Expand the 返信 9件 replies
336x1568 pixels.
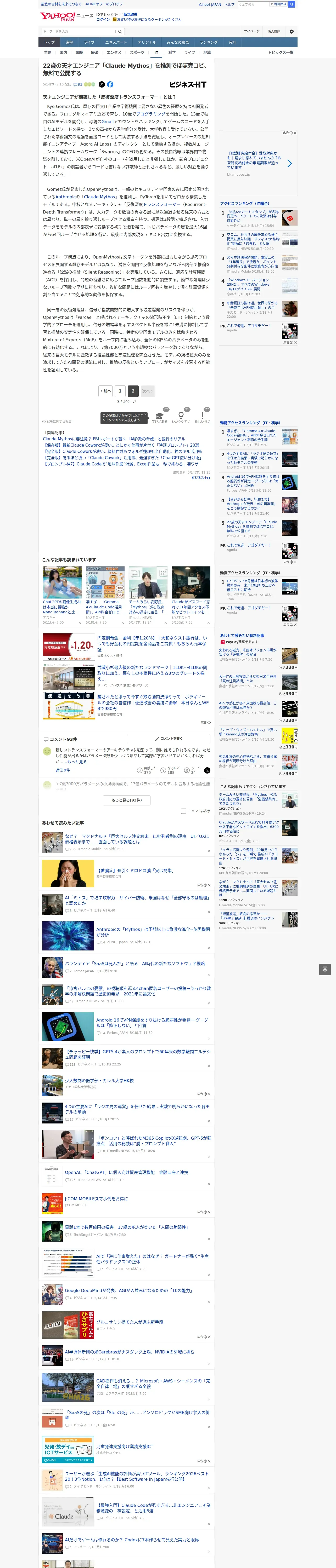pos(62,770)
